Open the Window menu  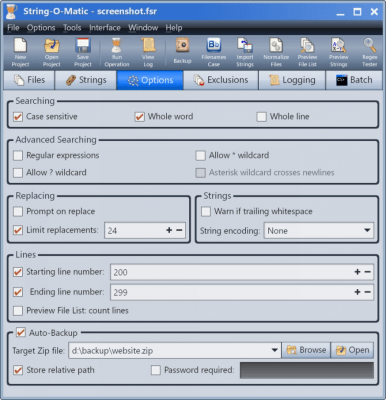pos(143,28)
